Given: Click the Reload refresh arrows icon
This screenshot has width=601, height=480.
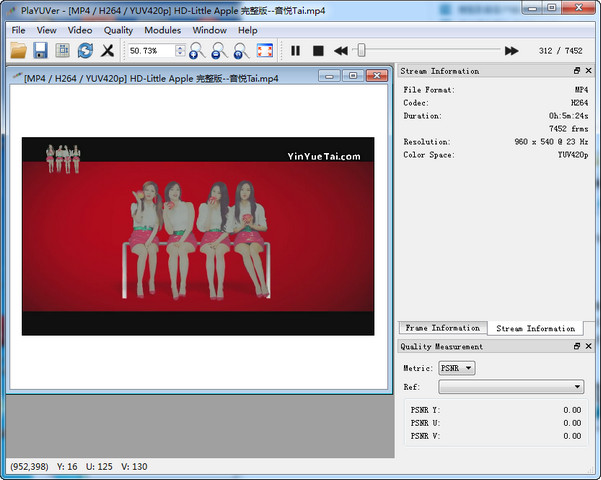Looking at the screenshot, I should point(85,50).
